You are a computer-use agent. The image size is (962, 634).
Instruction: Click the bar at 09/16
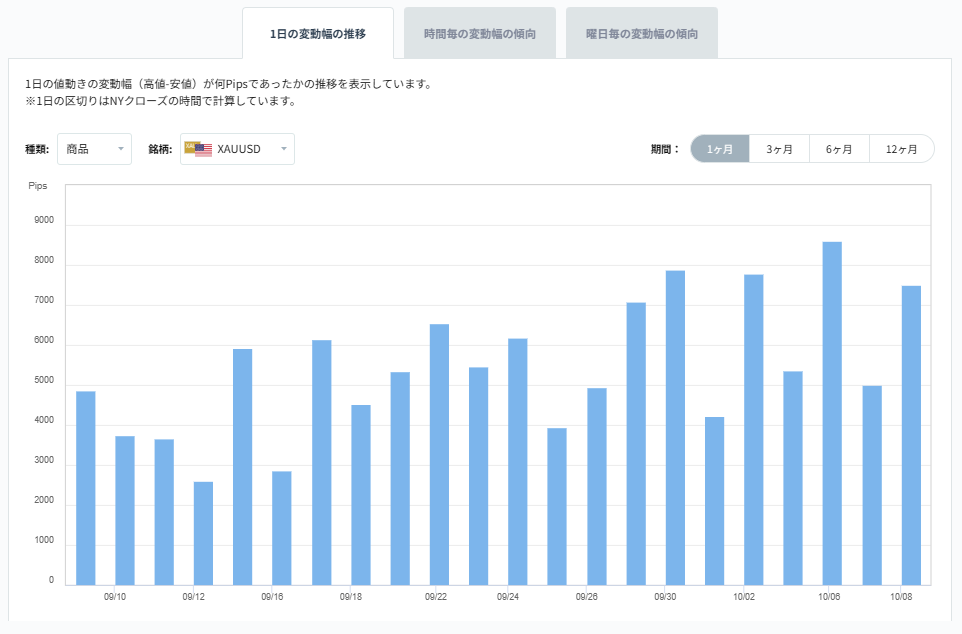point(282,528)
